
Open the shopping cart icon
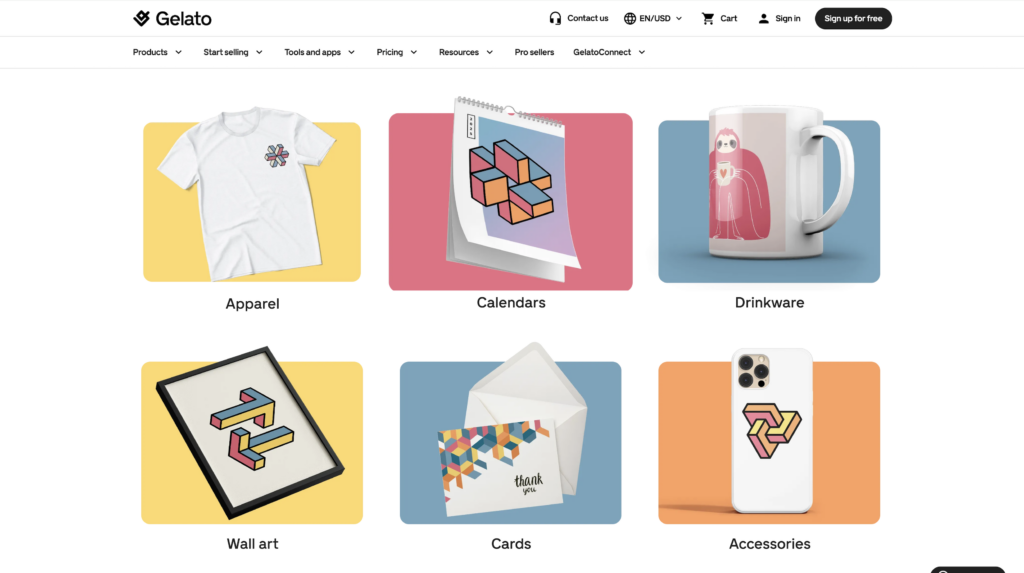[x=708, y=18]
